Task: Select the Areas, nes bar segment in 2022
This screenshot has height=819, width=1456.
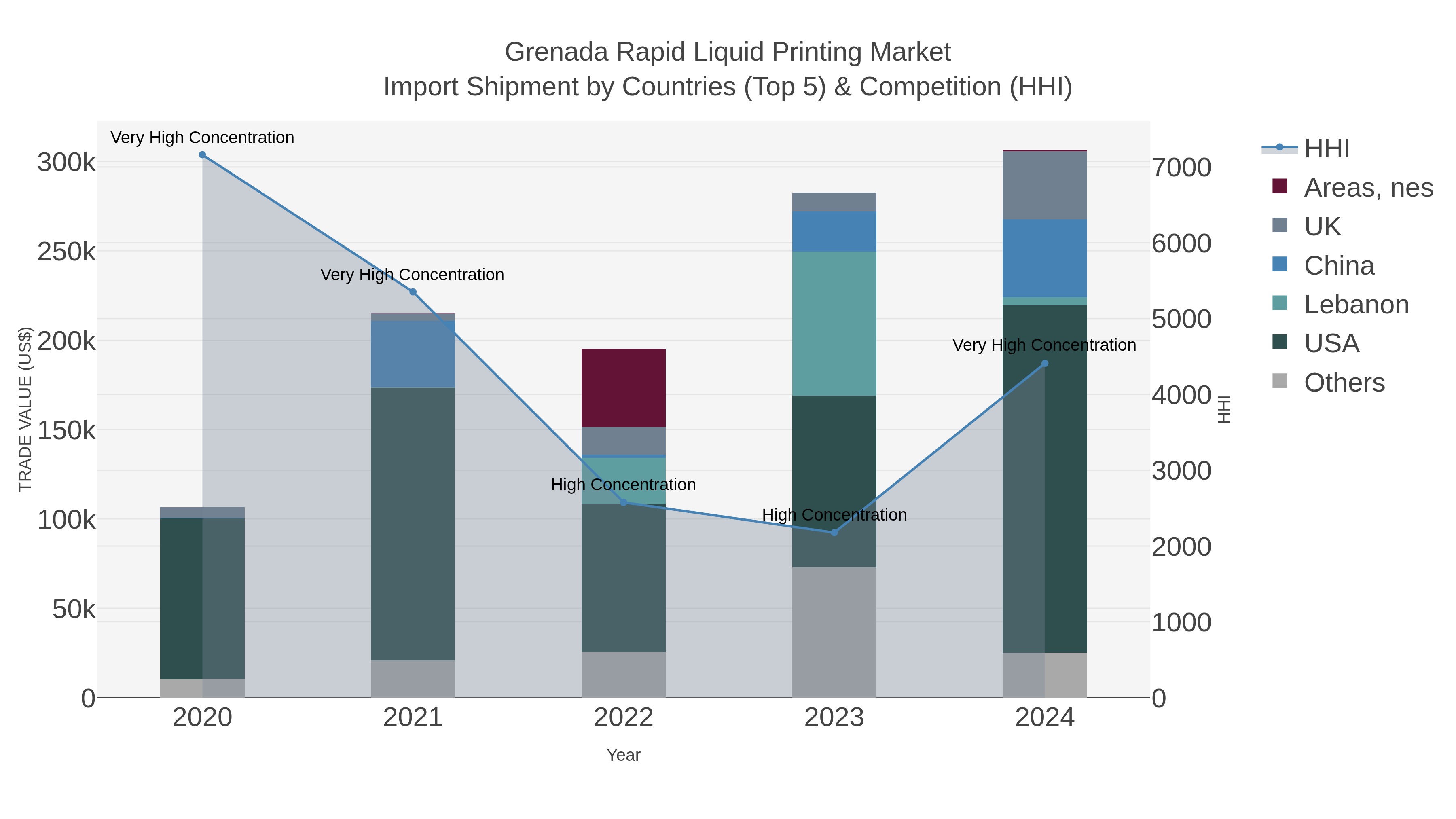Action: coord(623,388)
